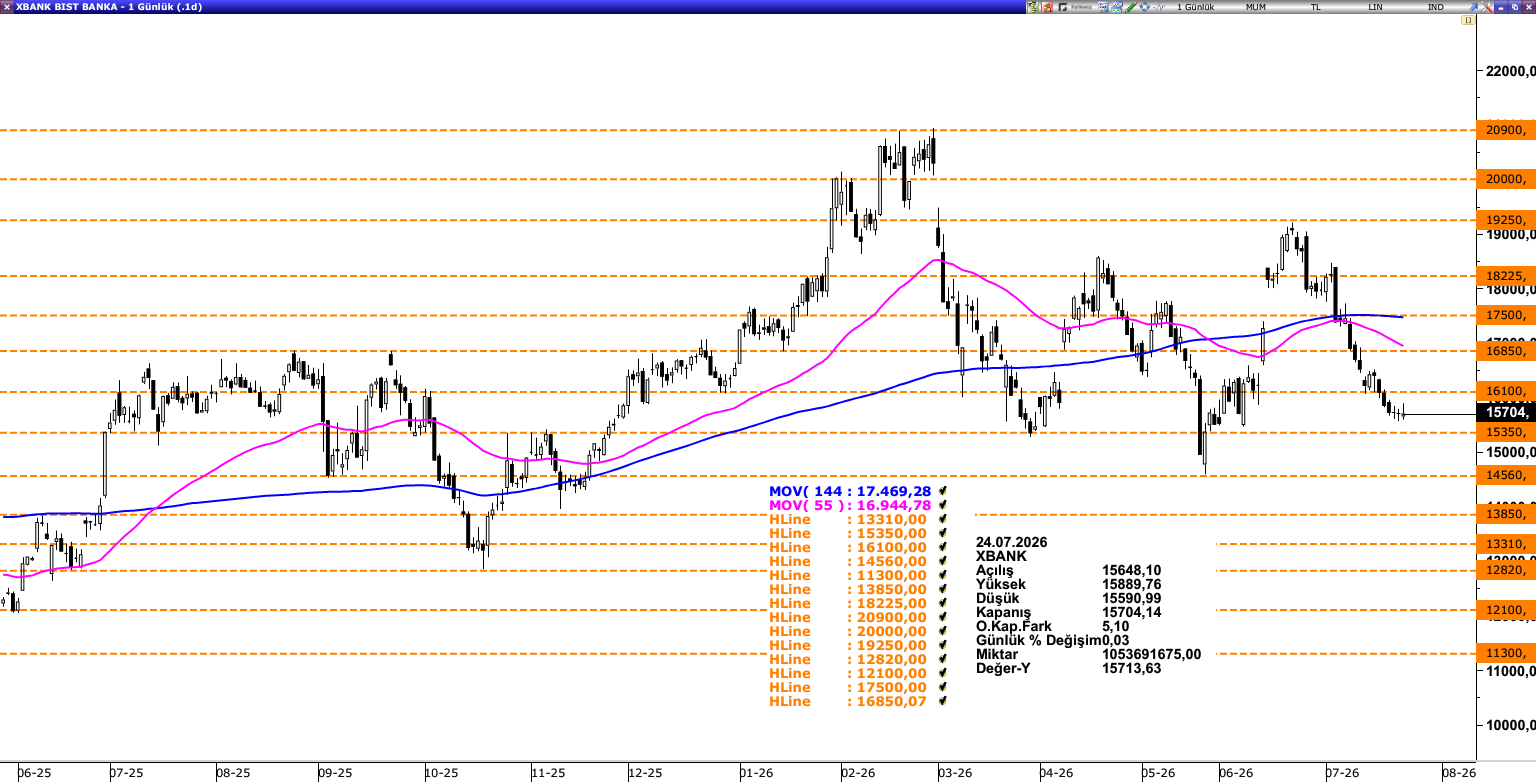Viewport: 1536px width, 782px height.
Task: Click the 13850 orange price label on axis
Action: tap(1505, 514)
